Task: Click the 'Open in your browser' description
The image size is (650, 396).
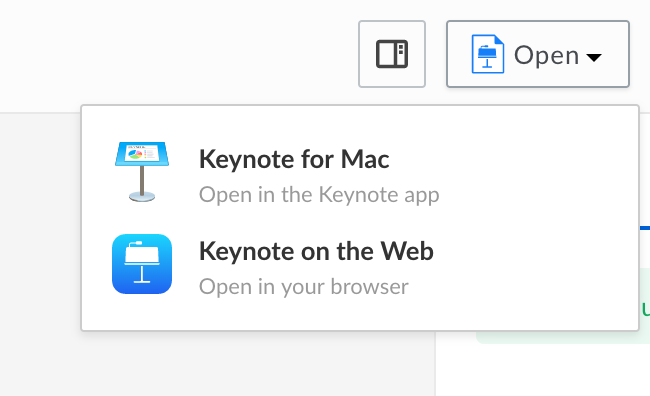Action: pyautogui.click(x=303, y=287)
